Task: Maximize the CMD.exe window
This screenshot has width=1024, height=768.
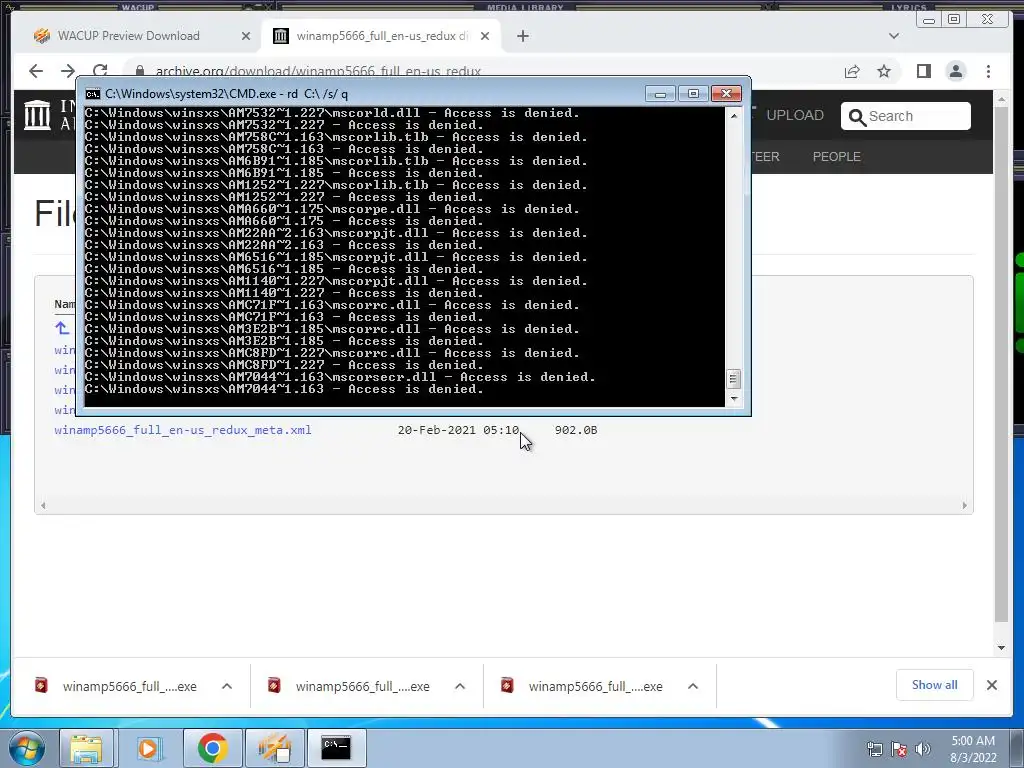Action: coord(693,94)
